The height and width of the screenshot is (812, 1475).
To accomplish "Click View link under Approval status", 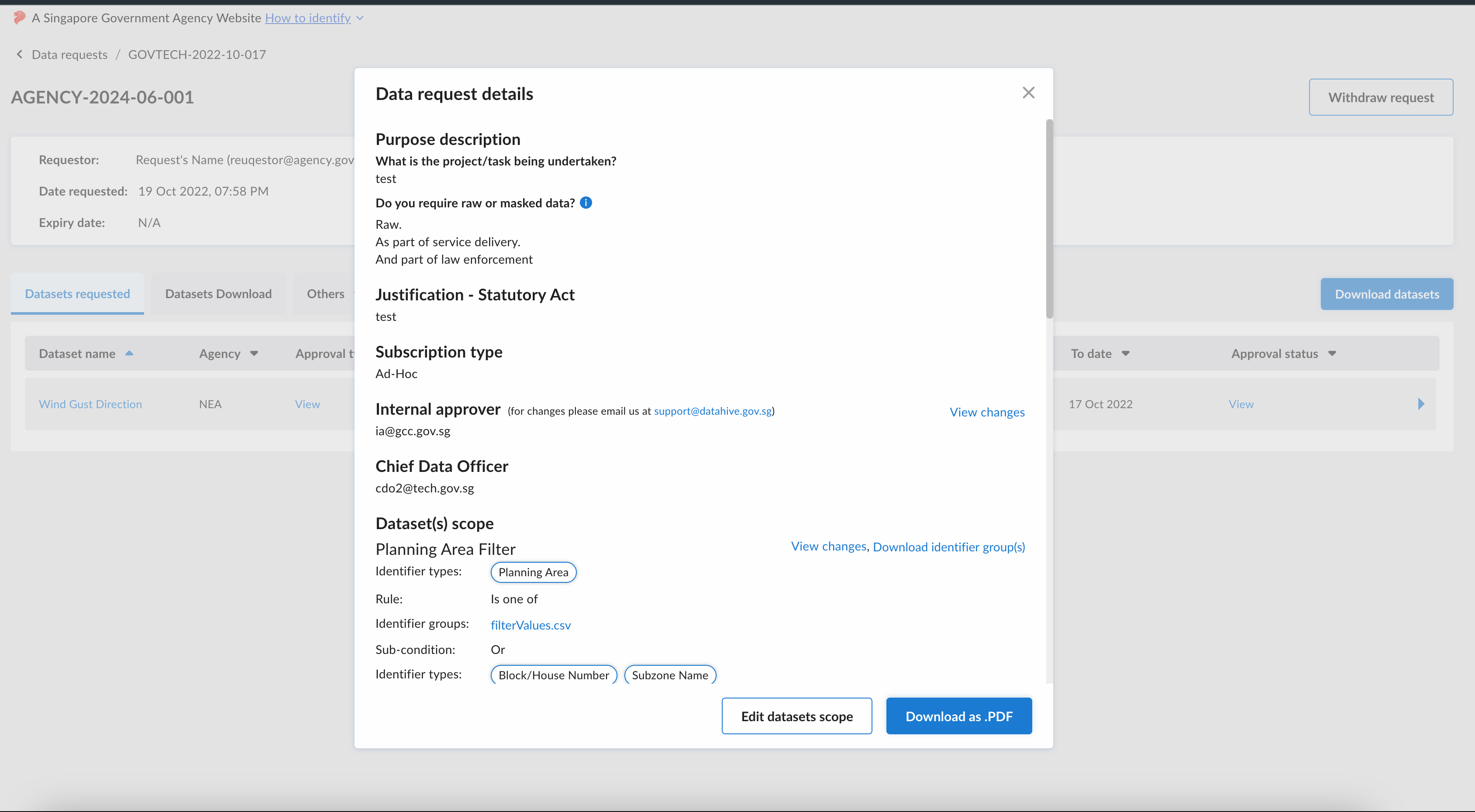I will click(1241, 404).
